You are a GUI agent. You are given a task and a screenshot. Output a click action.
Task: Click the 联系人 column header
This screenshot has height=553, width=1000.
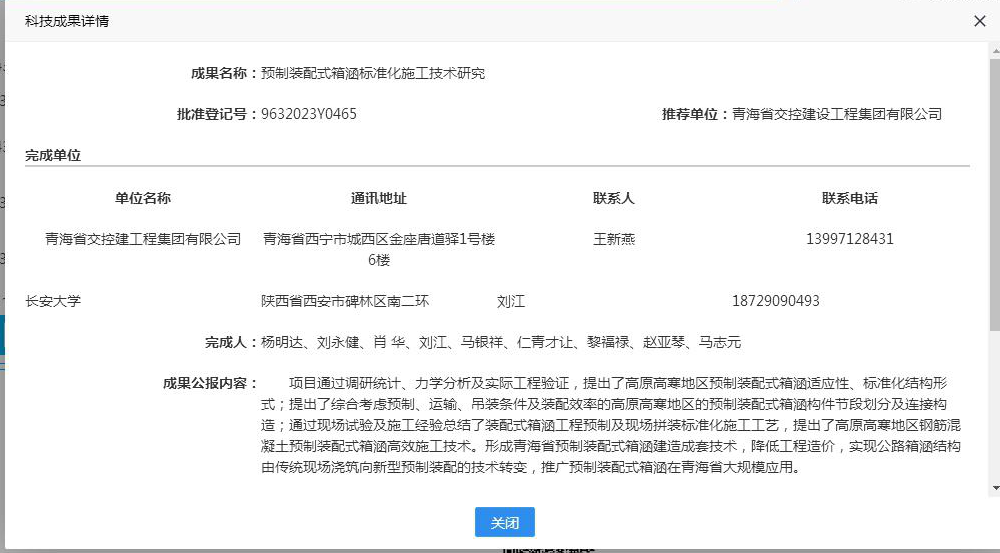click(x=614, y=198)
